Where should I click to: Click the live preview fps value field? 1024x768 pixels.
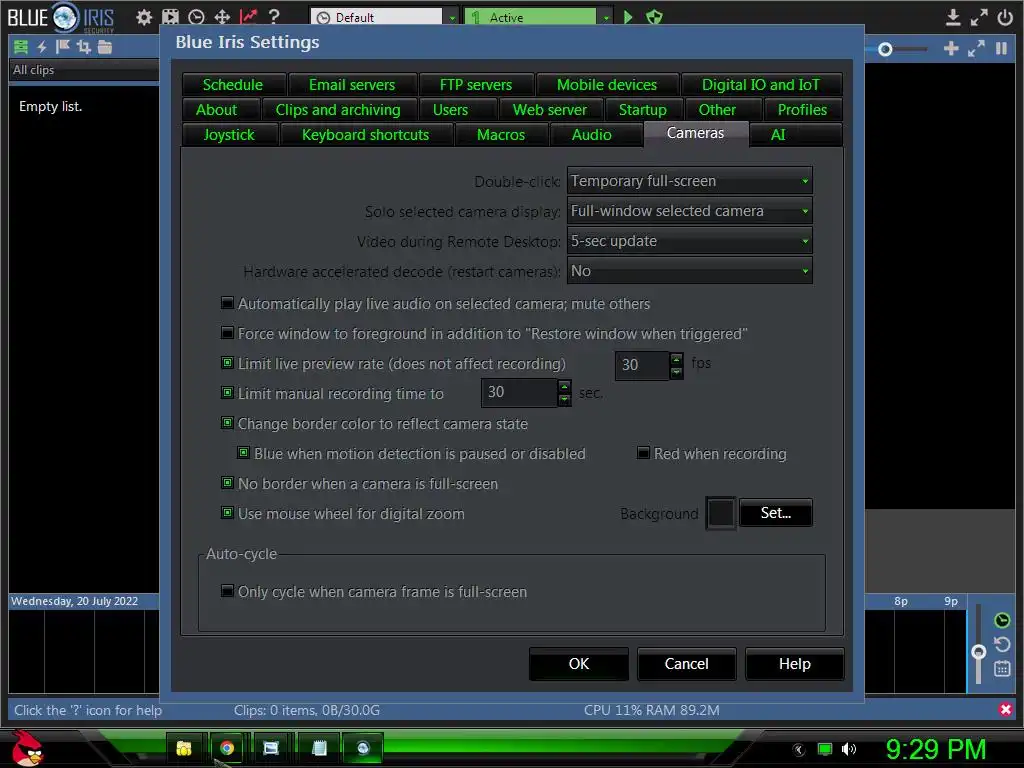pyautogui.click(x=643, y=365)
